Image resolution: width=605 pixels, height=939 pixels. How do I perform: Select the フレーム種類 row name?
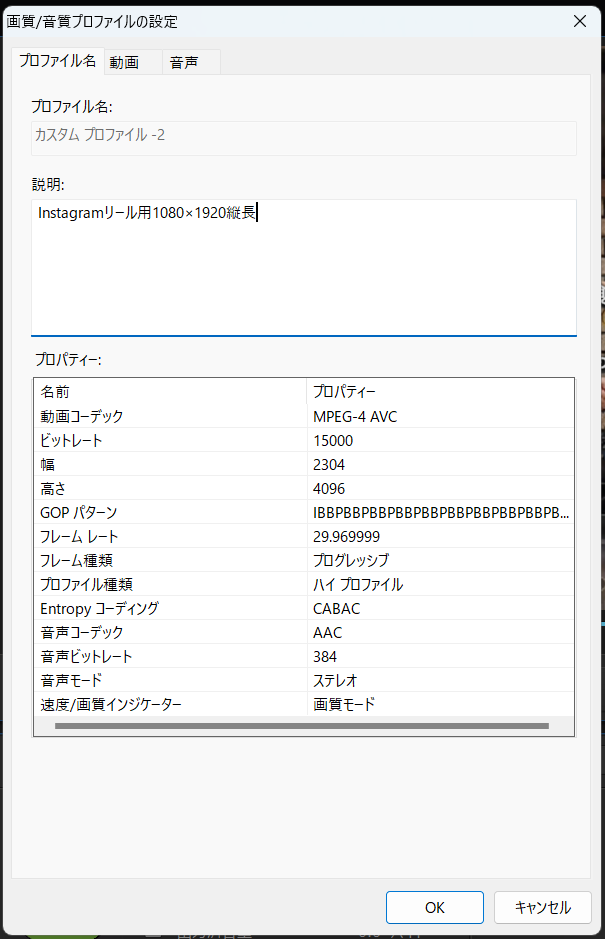point(76,561)
